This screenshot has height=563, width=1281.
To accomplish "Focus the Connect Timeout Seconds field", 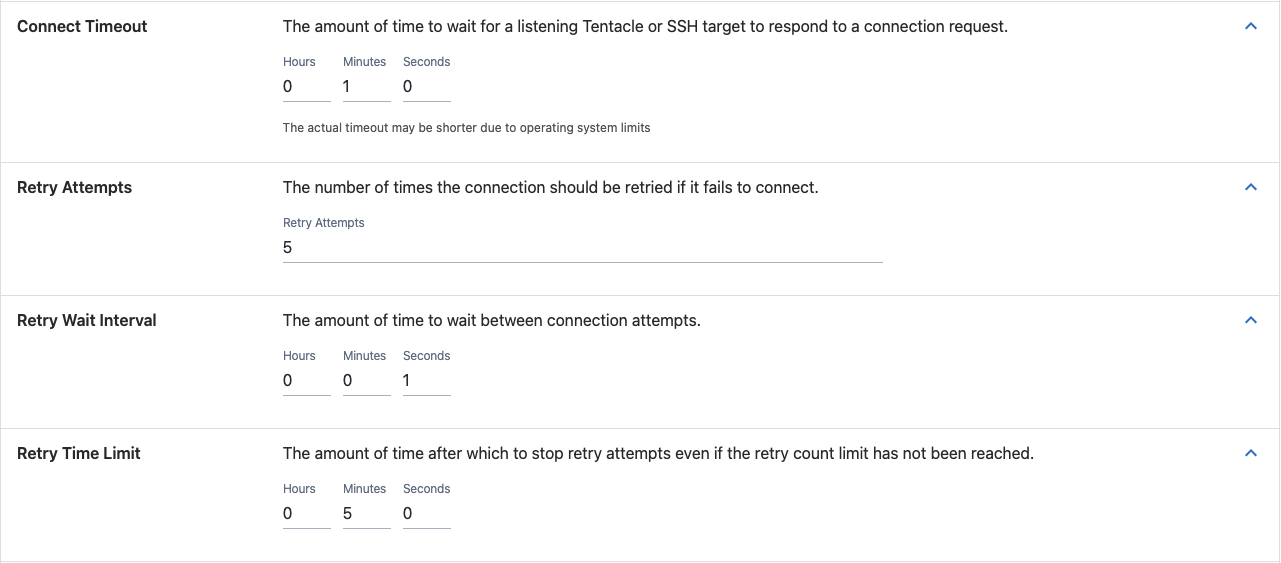I will 427,87.
